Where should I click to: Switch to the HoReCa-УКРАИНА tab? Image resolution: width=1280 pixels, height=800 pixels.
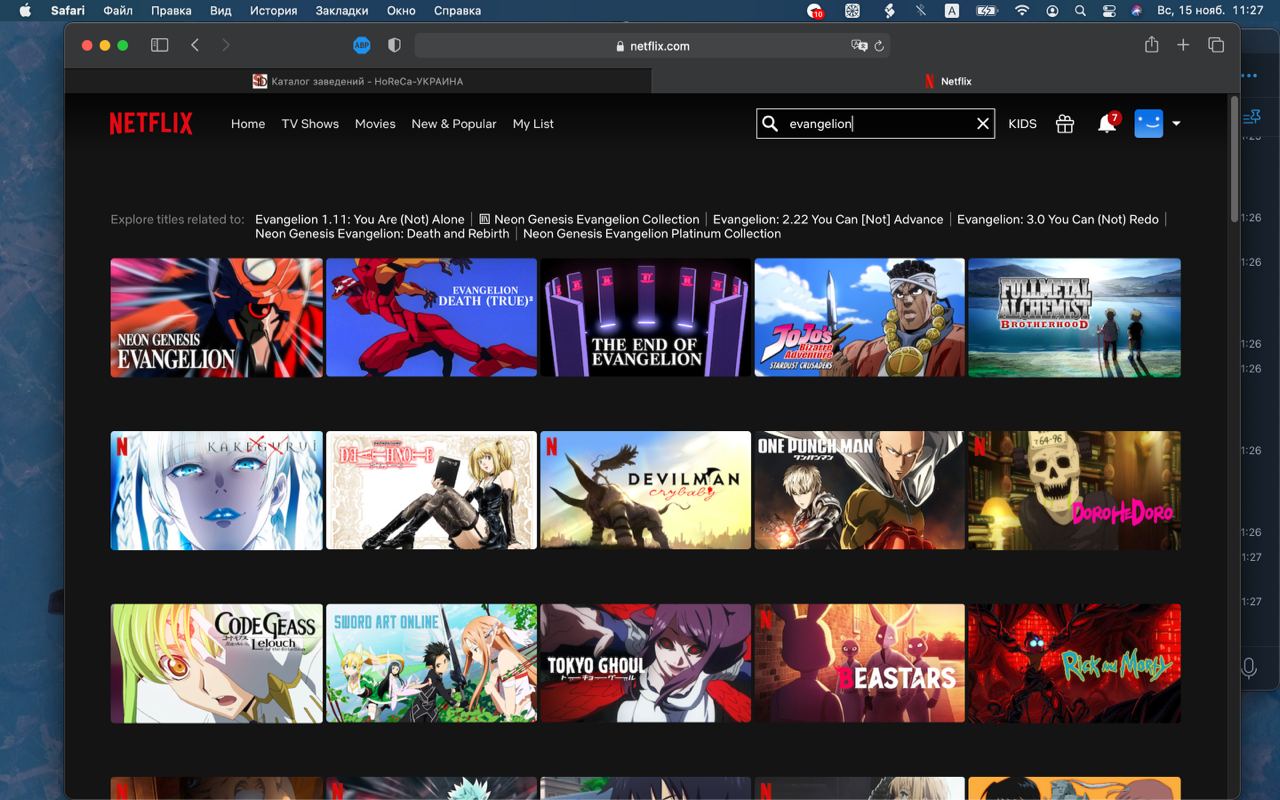[x=358, y=81]
